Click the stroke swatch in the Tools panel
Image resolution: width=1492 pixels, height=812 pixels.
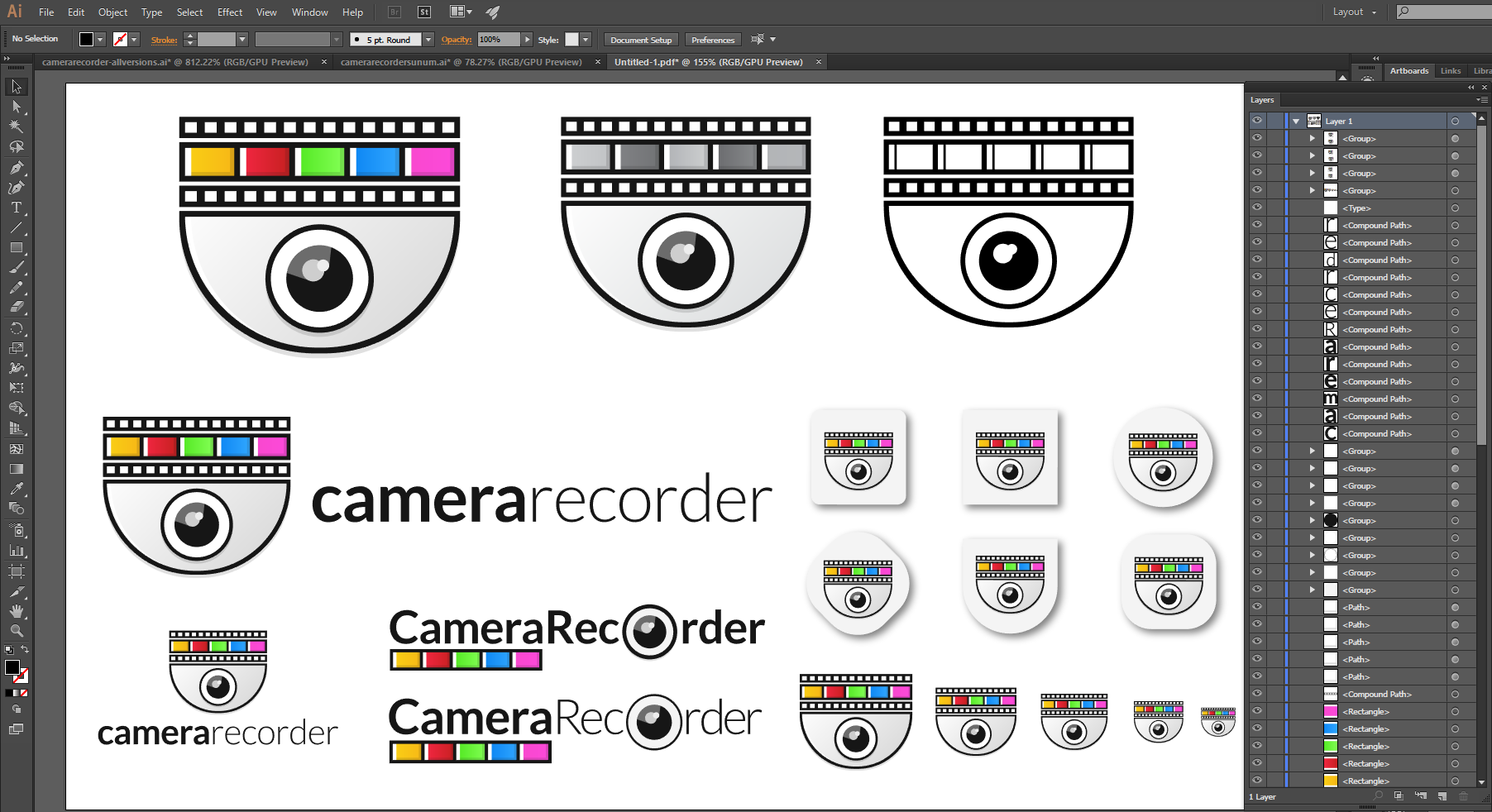click(x=21, y=675)
